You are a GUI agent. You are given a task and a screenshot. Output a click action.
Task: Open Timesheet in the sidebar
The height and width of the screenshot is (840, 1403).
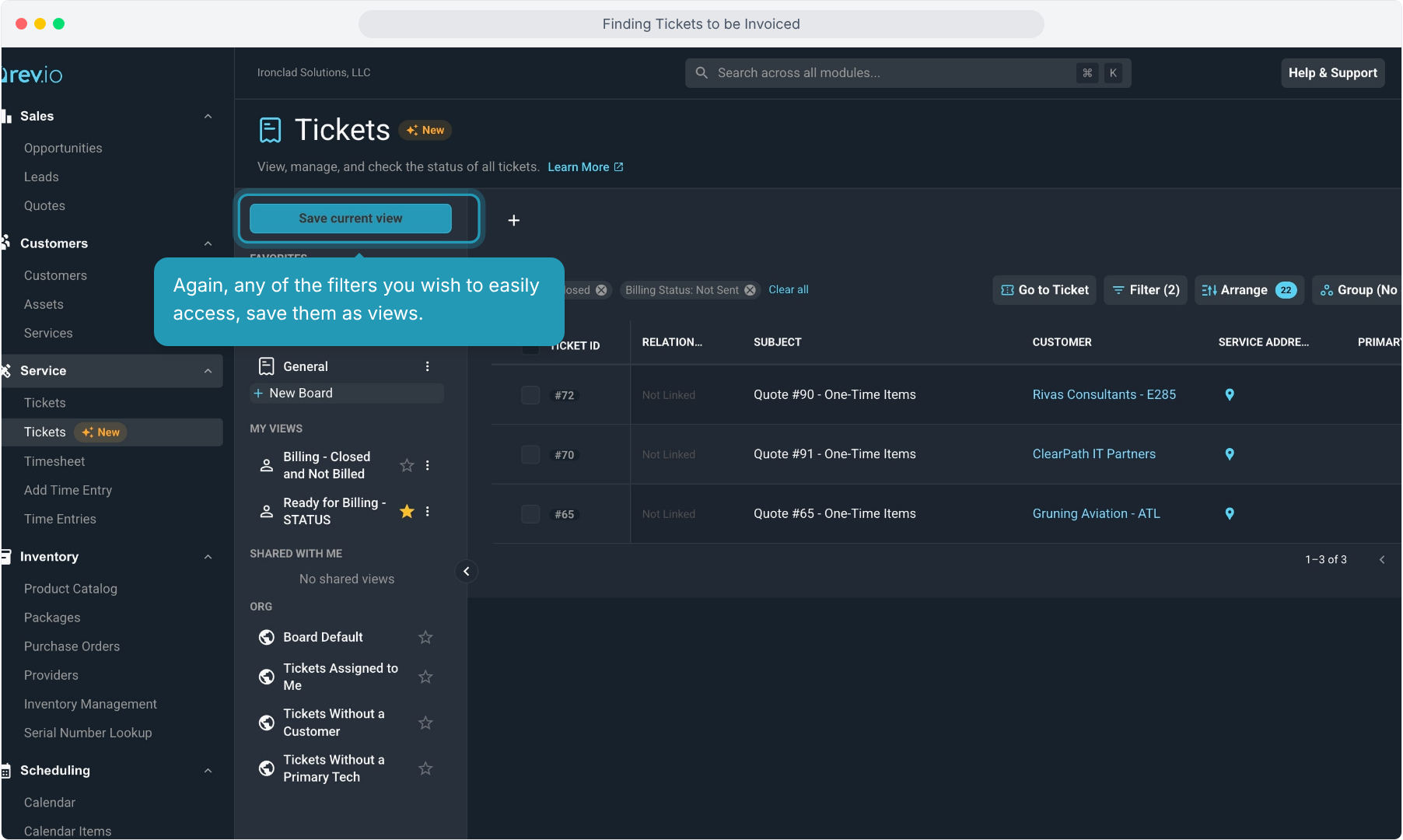point(54,461)
